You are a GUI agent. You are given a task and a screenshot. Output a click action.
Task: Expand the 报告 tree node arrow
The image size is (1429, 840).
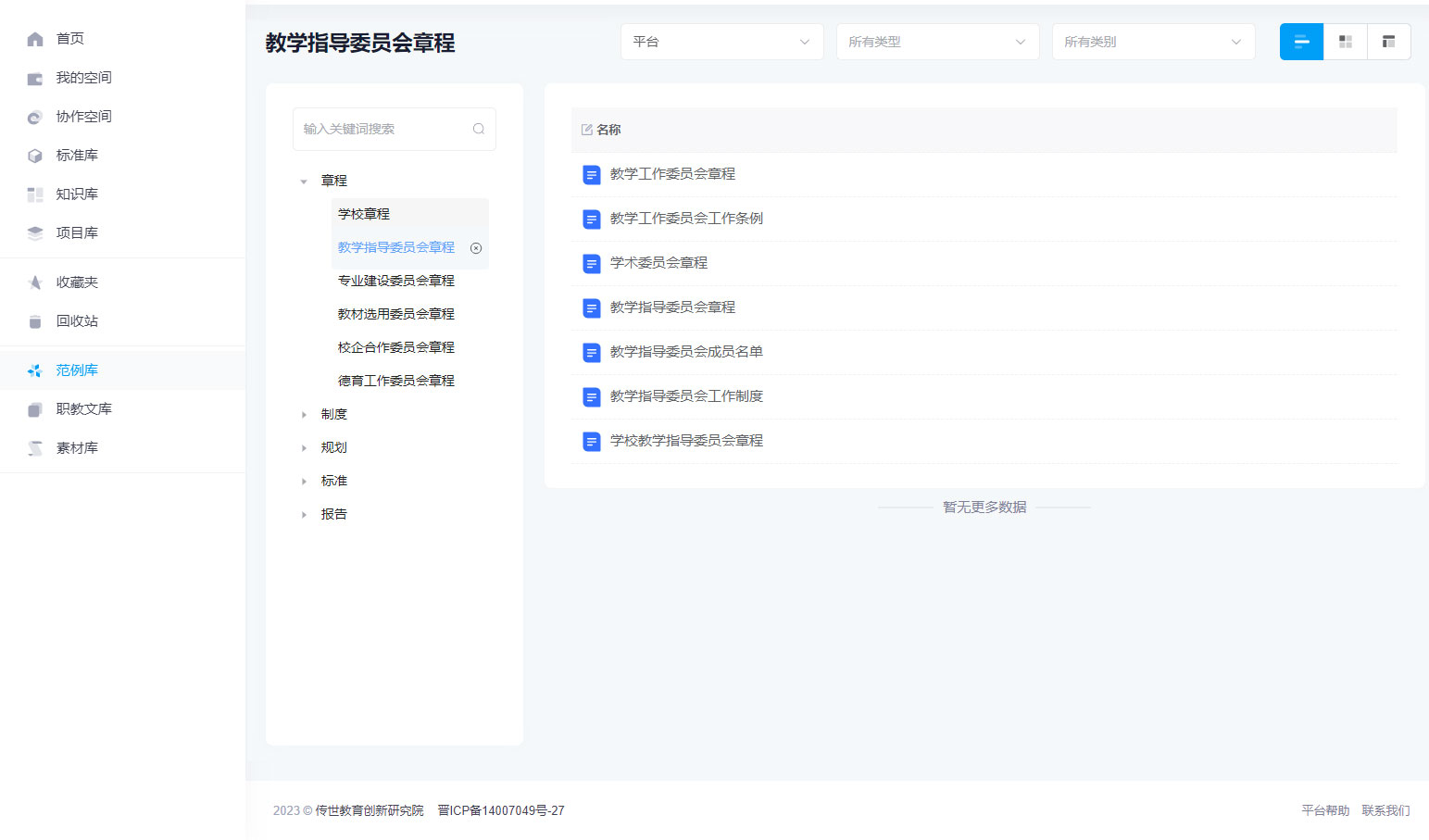304,515
